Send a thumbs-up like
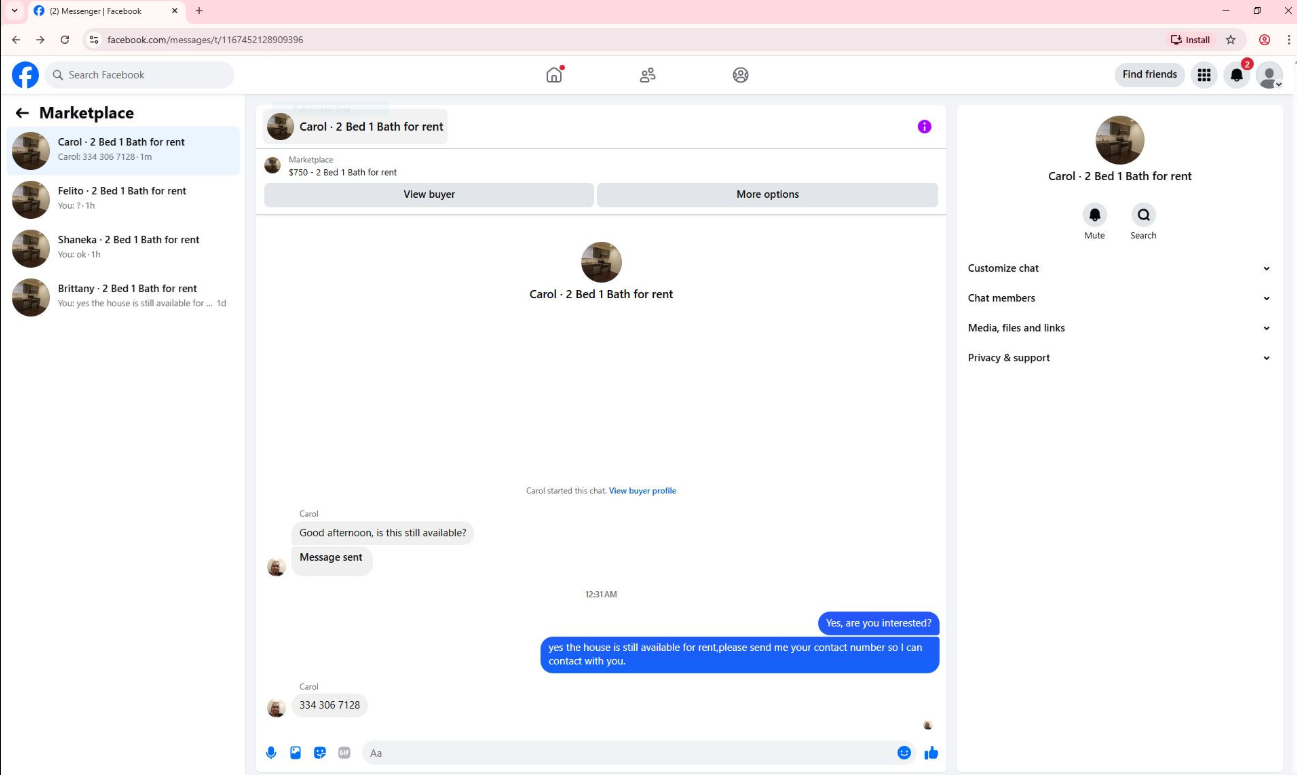The width and height of the screenshot is (1297, 775). [x=931, y=753]
